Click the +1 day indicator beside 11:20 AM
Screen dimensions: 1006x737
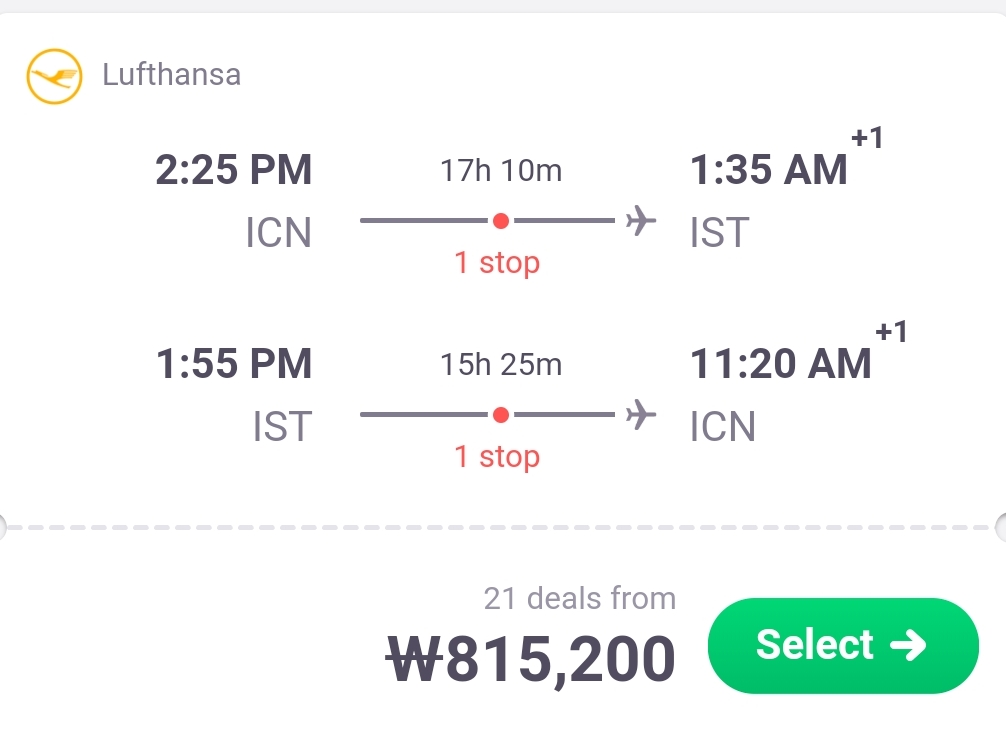[x=891, y=332]
